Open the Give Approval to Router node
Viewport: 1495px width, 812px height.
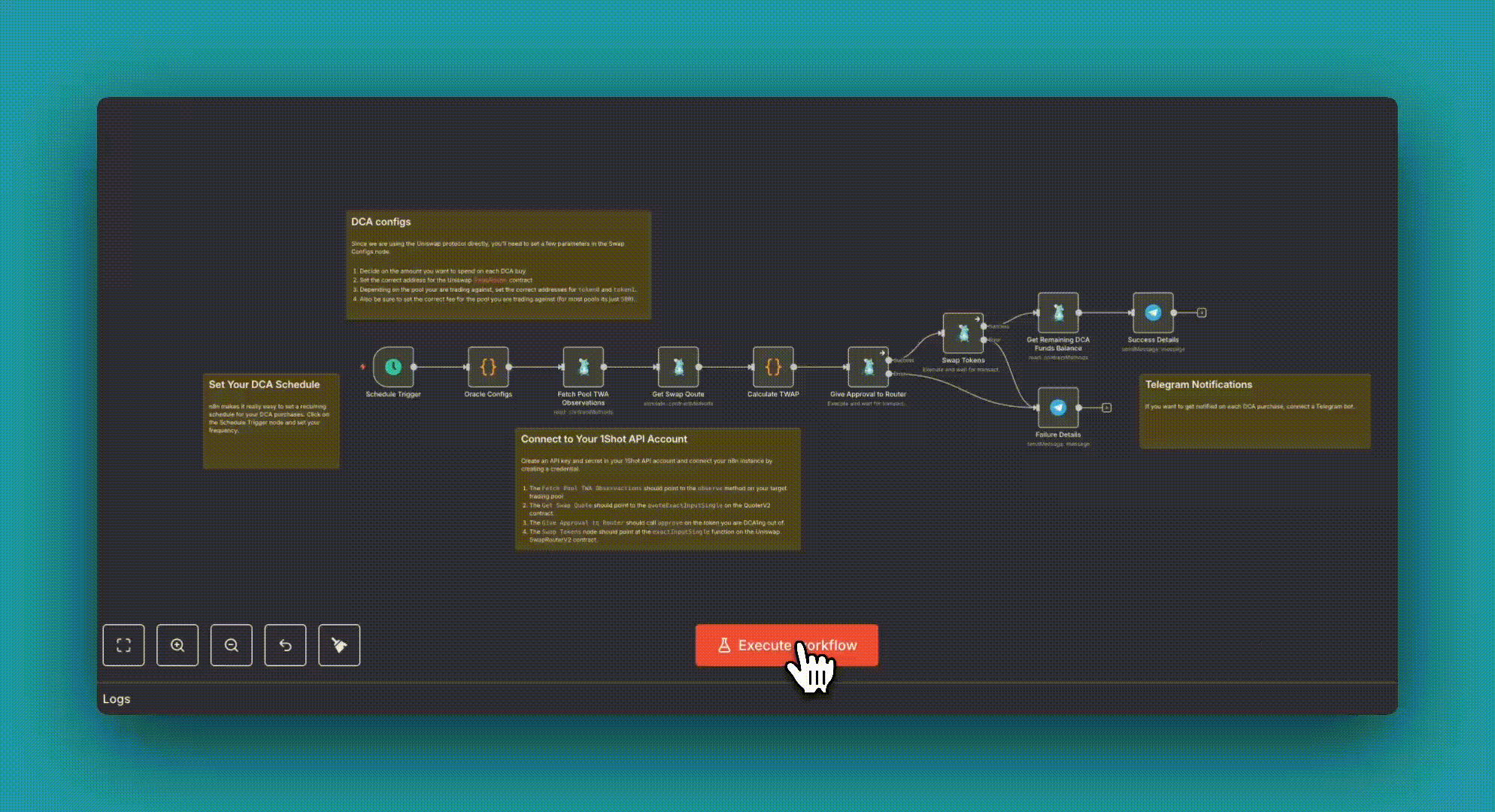point(868,367)
